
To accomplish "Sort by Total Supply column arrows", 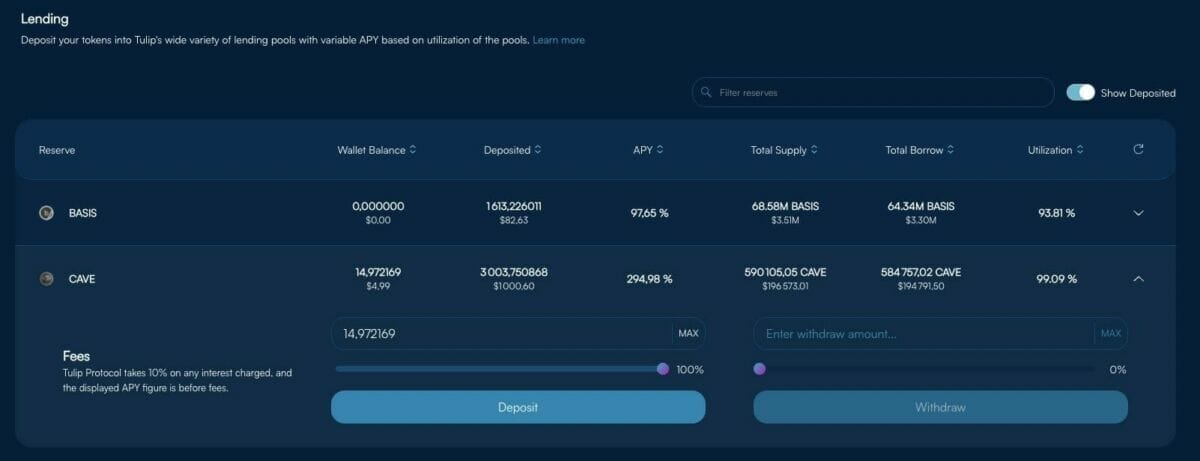I will [x=815, y=150].
